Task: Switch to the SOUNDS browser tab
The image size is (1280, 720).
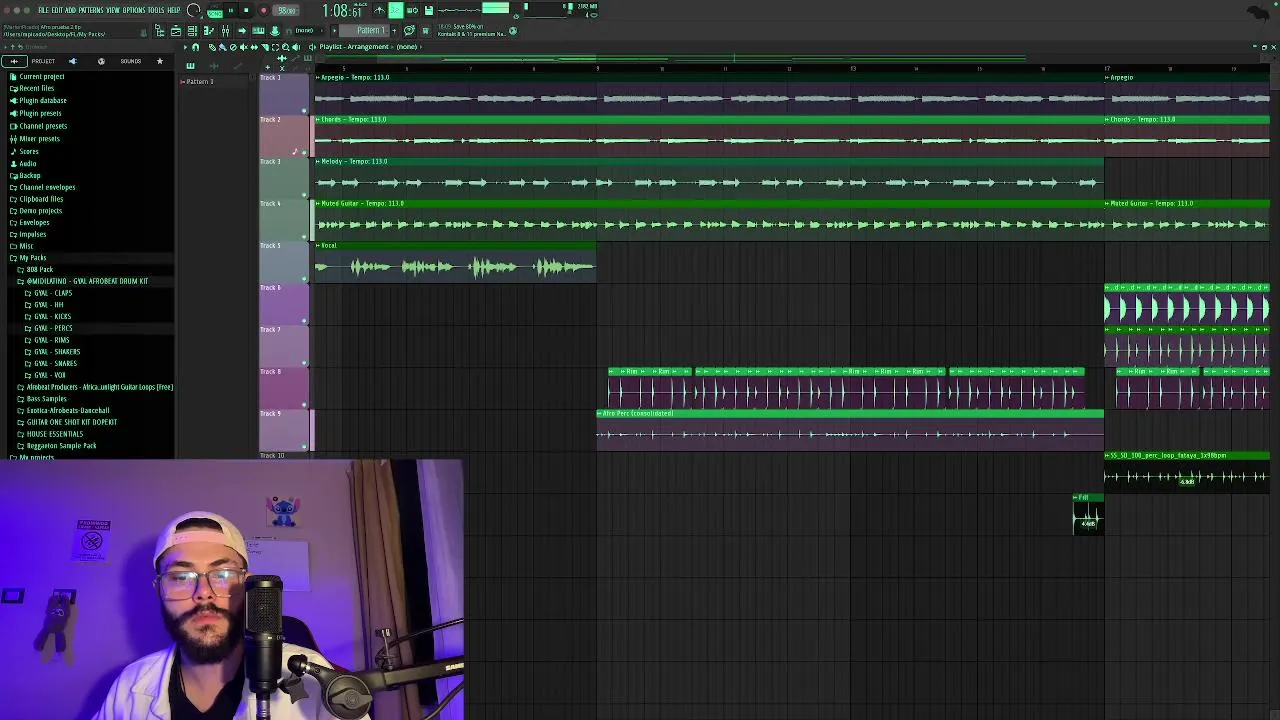Action: pyautogui.click(x=130, y=61)
